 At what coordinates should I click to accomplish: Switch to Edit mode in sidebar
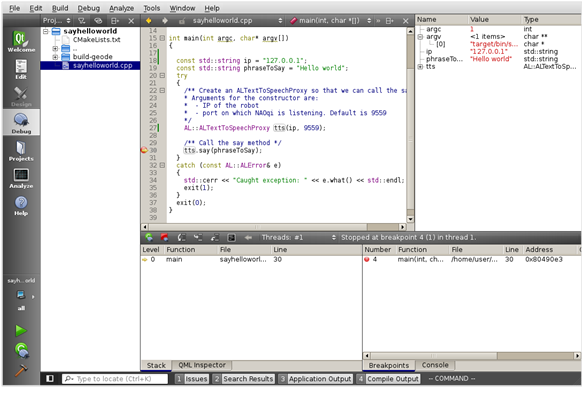21,69
